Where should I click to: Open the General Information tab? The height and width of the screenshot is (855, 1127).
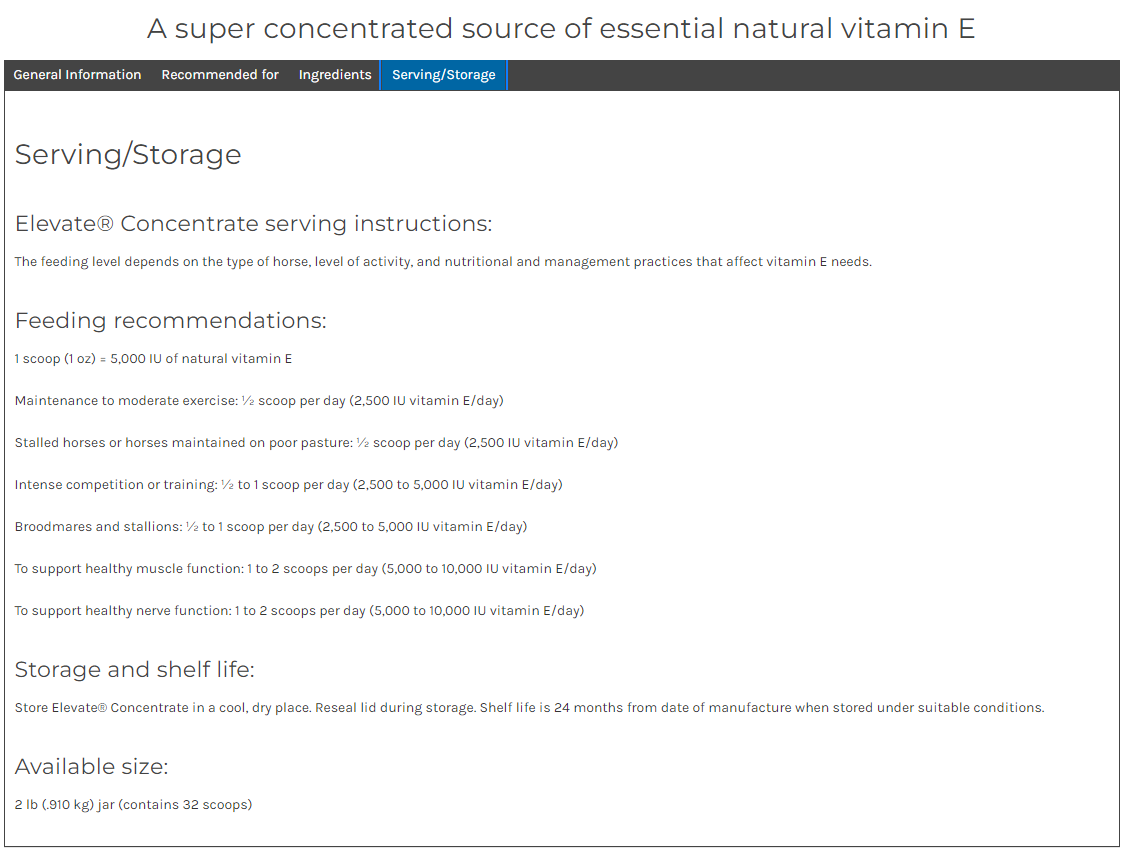[77, 75]
